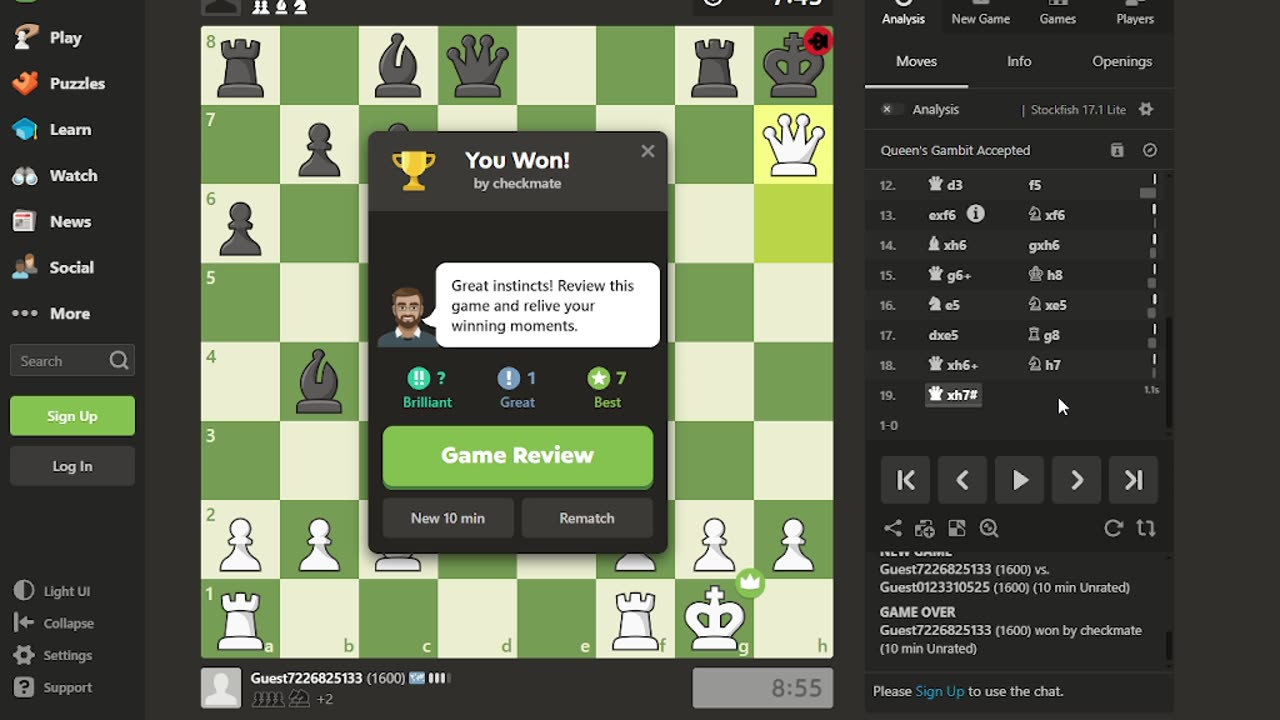Open the Puzzles section in sidebar
This screenshot has height=720, width=1280.
pos(58,83)
